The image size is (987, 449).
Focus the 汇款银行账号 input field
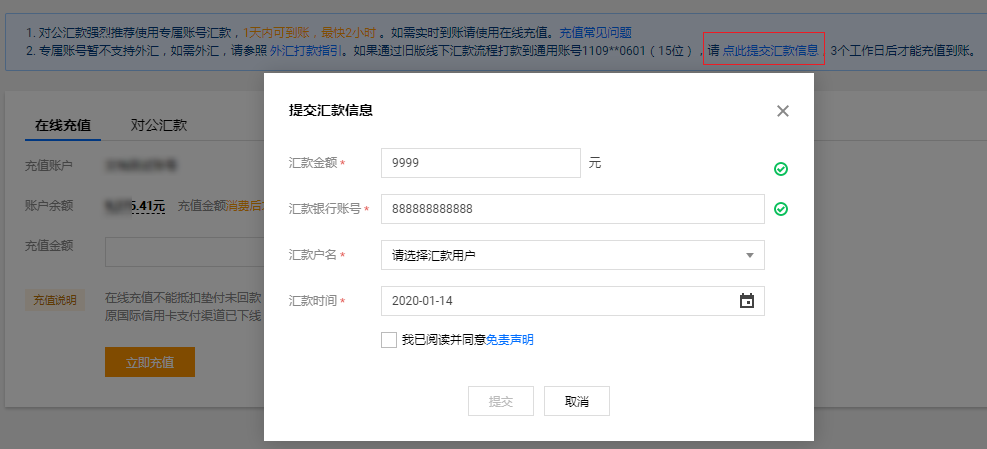573,209
